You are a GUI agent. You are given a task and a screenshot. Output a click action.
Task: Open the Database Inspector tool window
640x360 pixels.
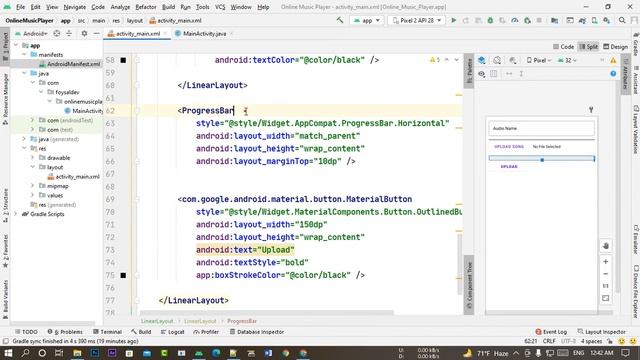coord(256,332)
